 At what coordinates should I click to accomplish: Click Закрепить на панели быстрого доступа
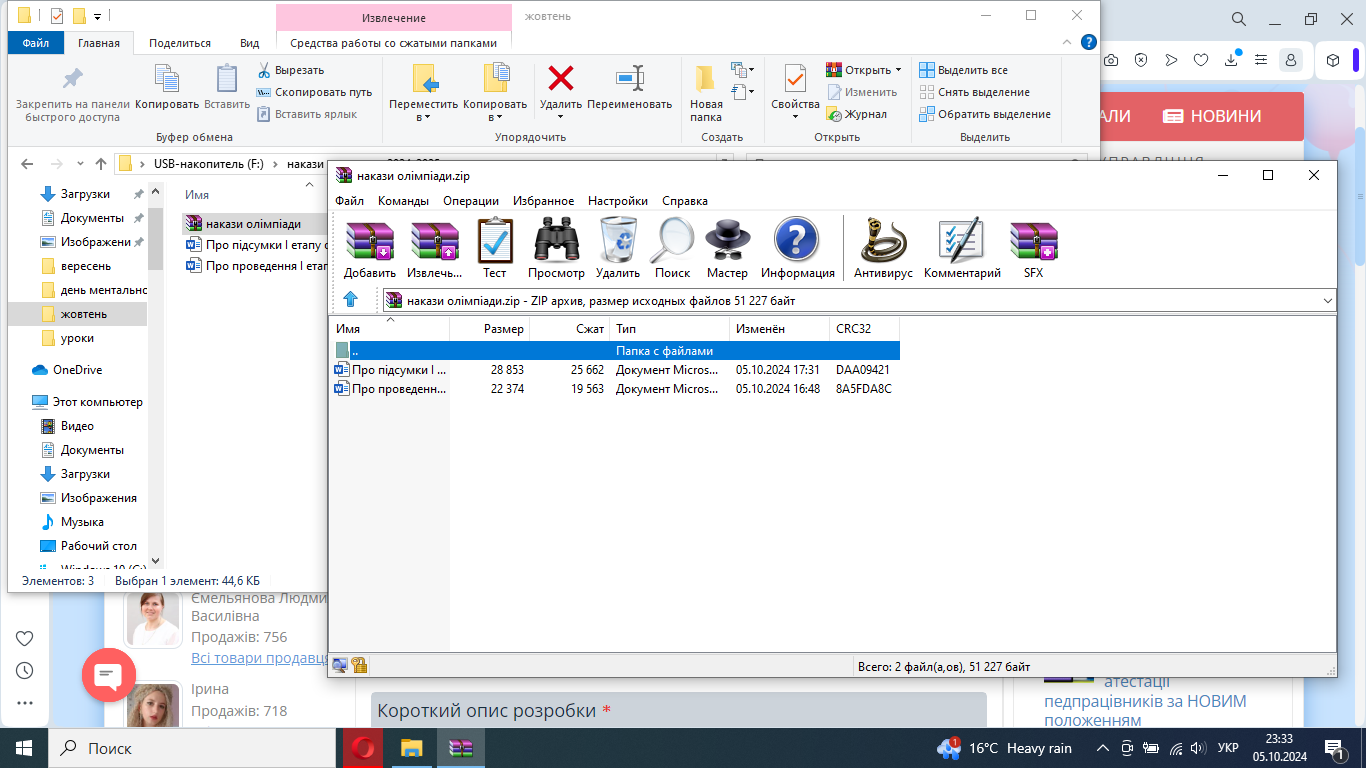point(72,93)
